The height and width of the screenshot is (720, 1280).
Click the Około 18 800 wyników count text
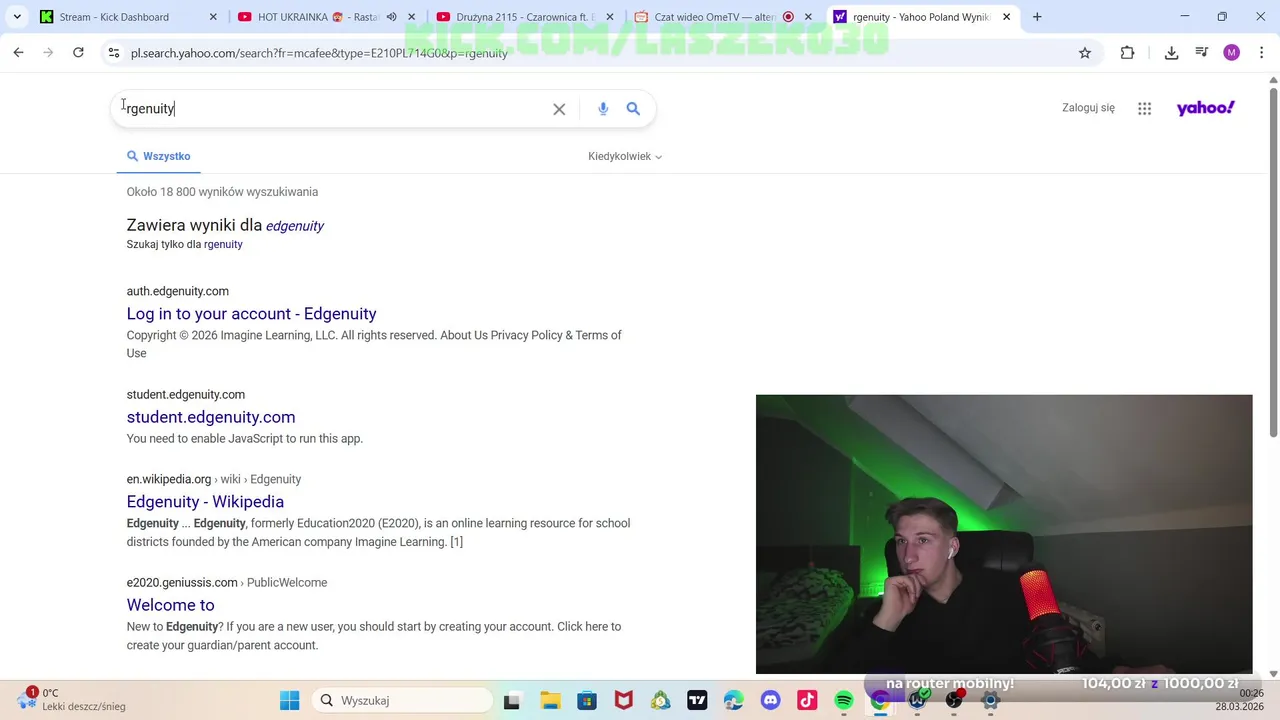(222, 192)
